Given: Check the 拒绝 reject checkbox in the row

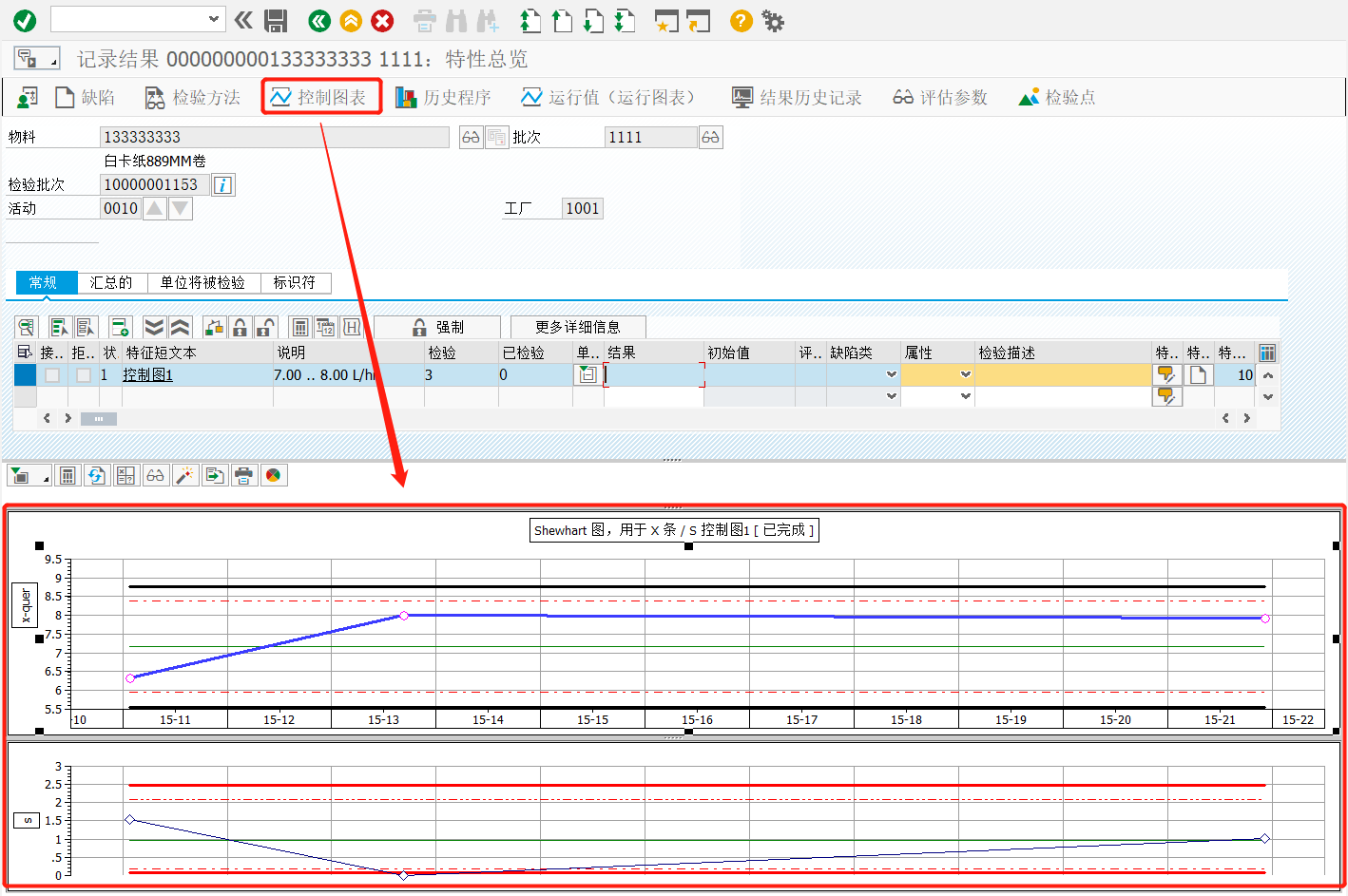Looking at the screenshot, I should point(83,374).
